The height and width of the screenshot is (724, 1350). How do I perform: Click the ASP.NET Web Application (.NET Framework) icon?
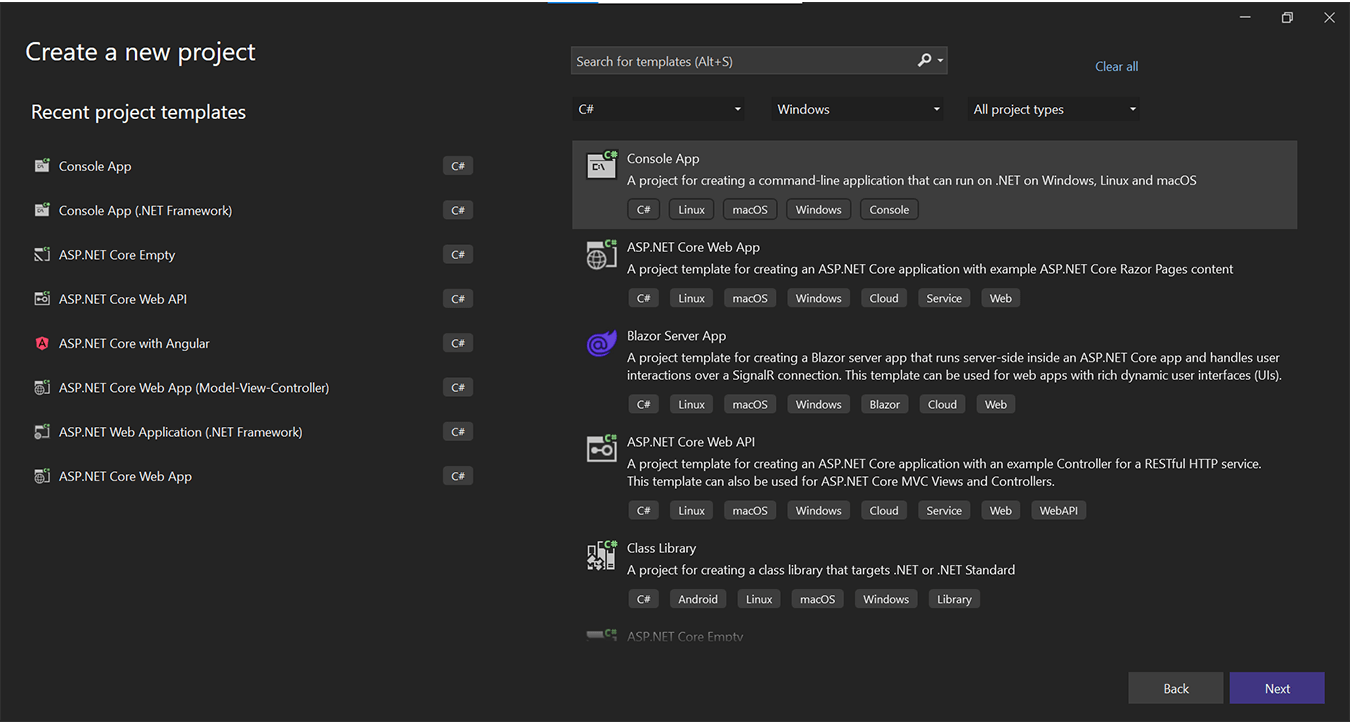(x=42, y=432)
